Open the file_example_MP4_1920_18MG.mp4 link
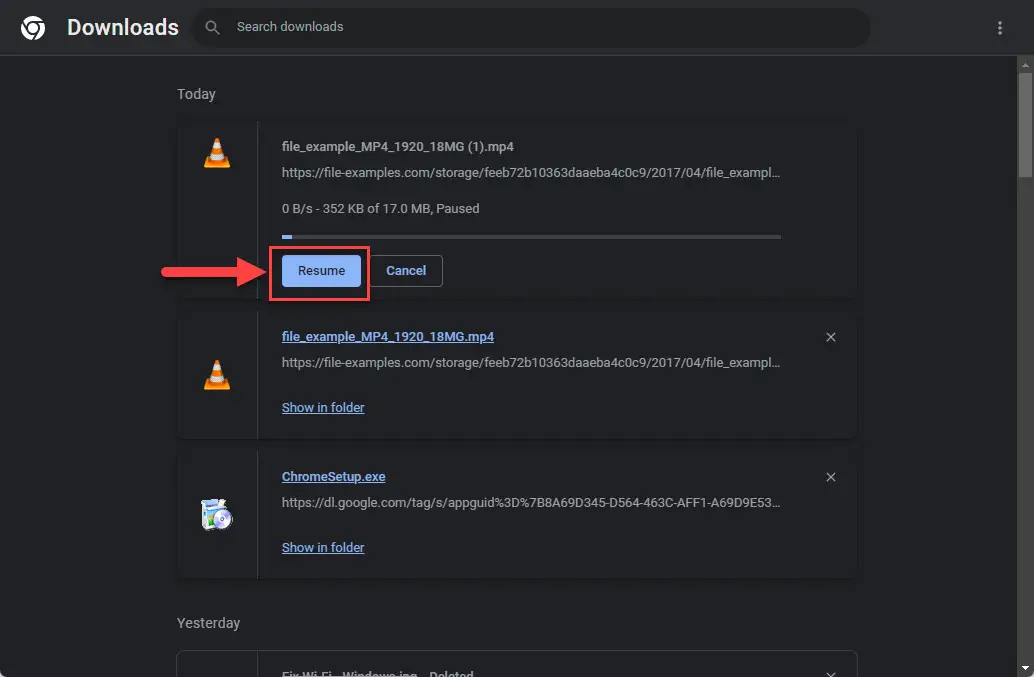The image size is (1034, 677). coord(387,337)
